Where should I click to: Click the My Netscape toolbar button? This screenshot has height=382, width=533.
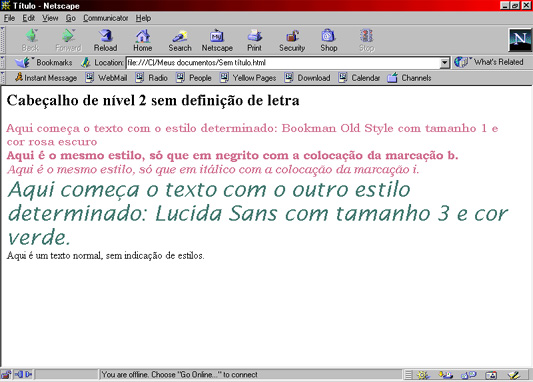217,40
